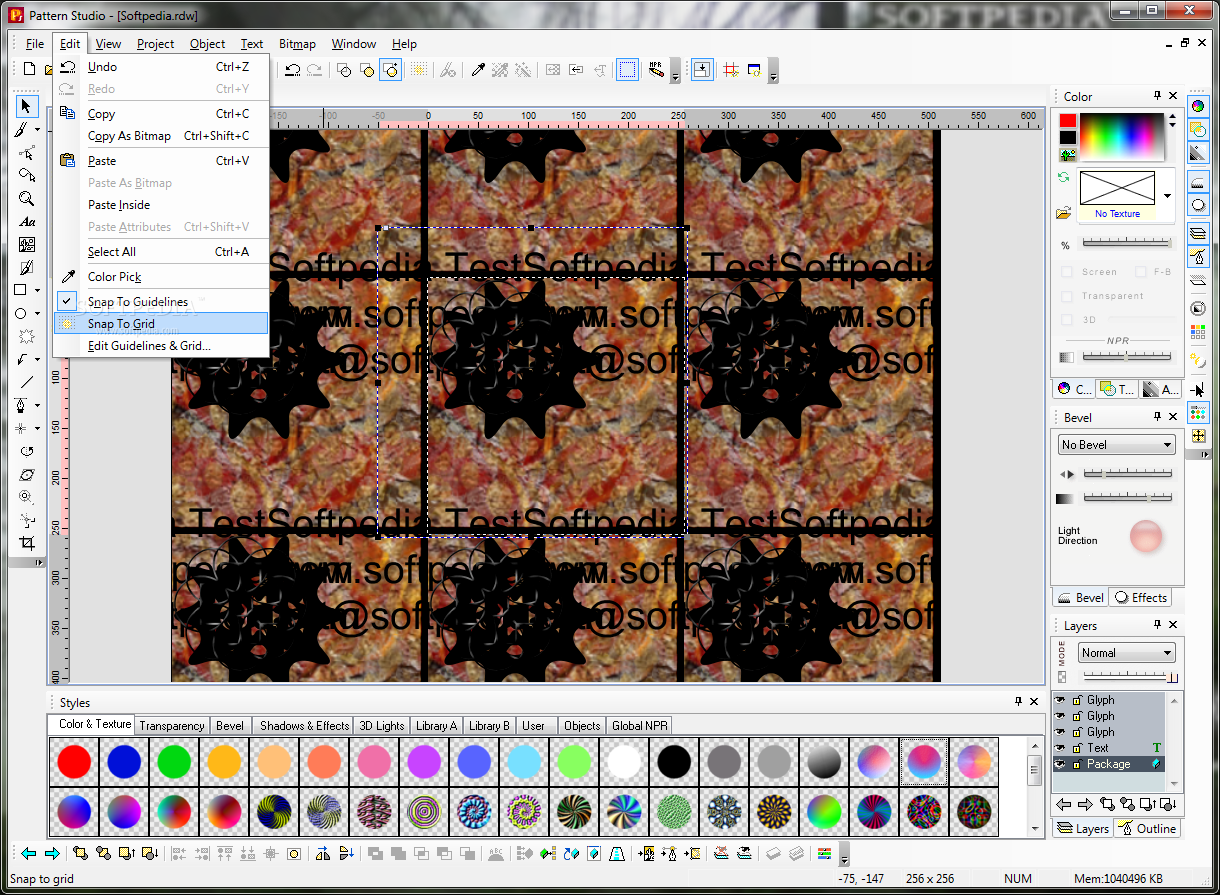Click the New document icon
The image size is (1220, 895).
[30, 69]
